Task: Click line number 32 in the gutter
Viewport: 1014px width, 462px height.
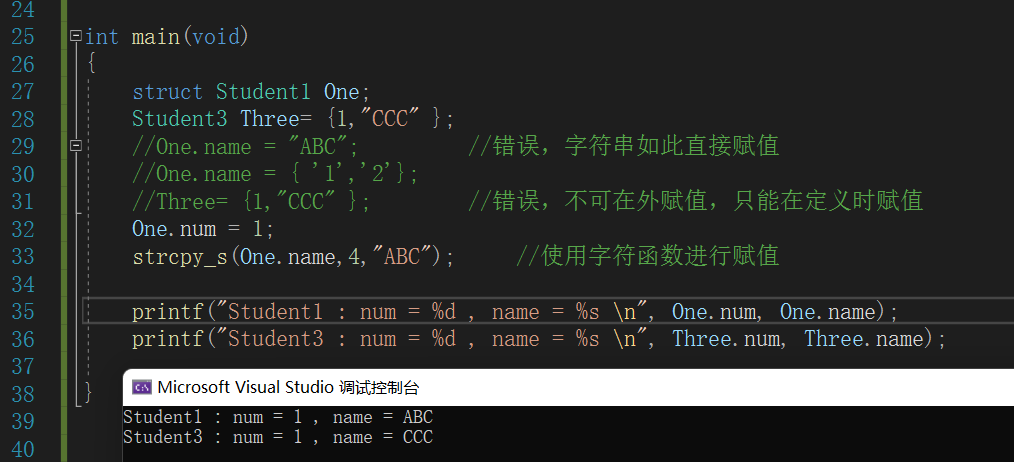Action: point(23,229)
